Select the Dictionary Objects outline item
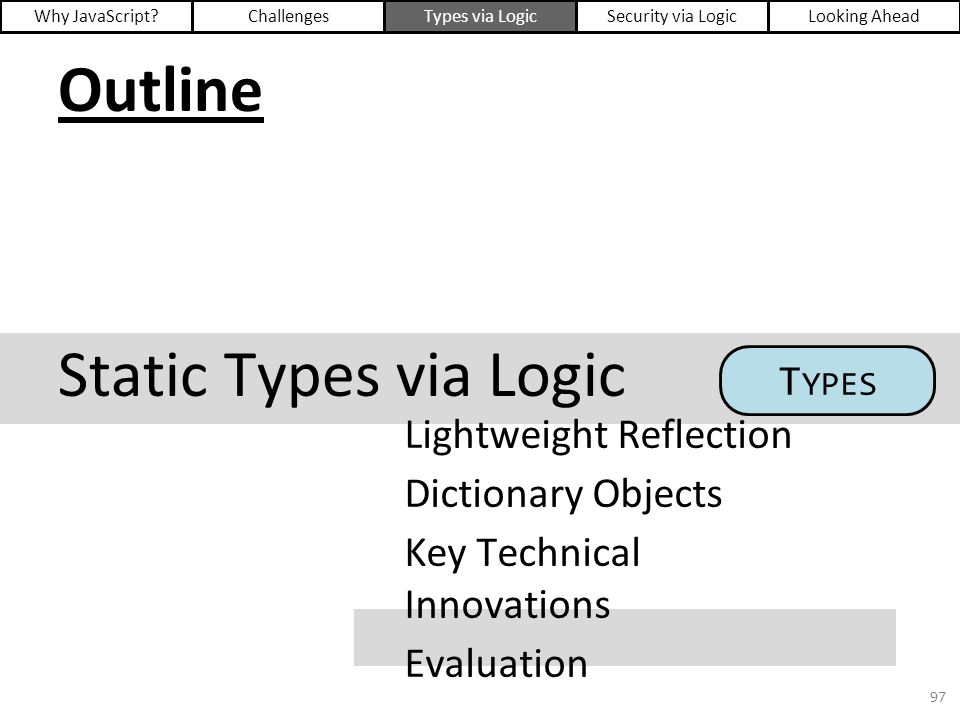This screenshot has height=720, width=960. pyautogui.click(x=563, y=495)
